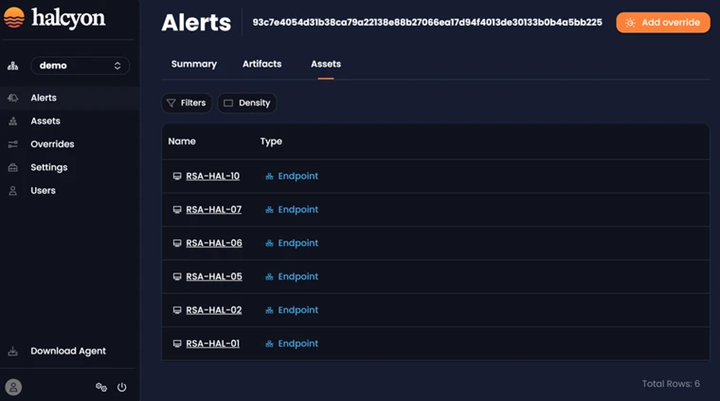The width and height of the screenshot is (720, 401).
Task: Click the Endpoint icon in RSA-HAL-02 row
Action: [x=269, y=311]
